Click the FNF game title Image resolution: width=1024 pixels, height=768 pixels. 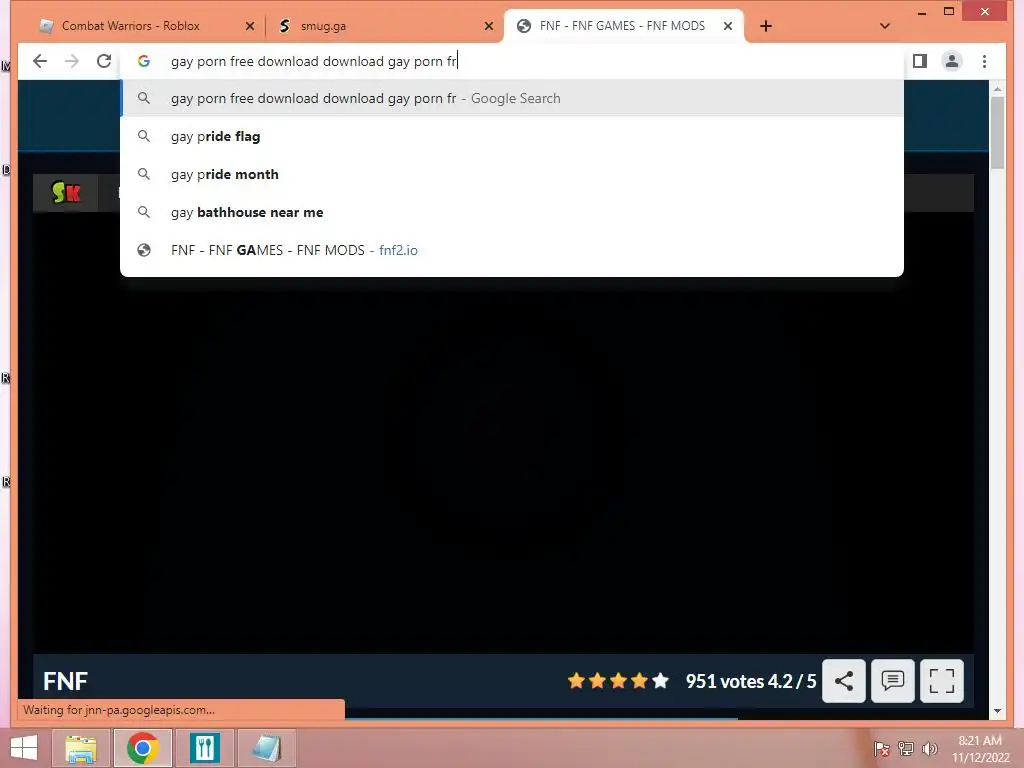[65, 681]
